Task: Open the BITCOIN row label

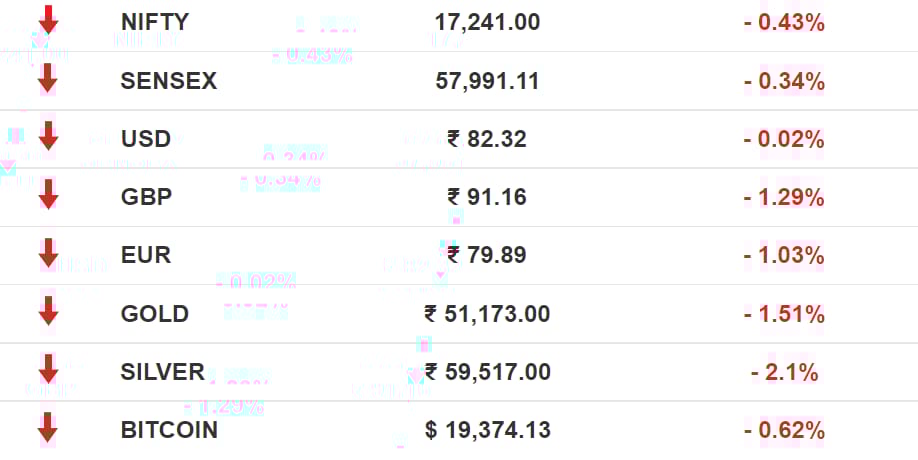Action: pyautogui.click(x=169, y=430)
